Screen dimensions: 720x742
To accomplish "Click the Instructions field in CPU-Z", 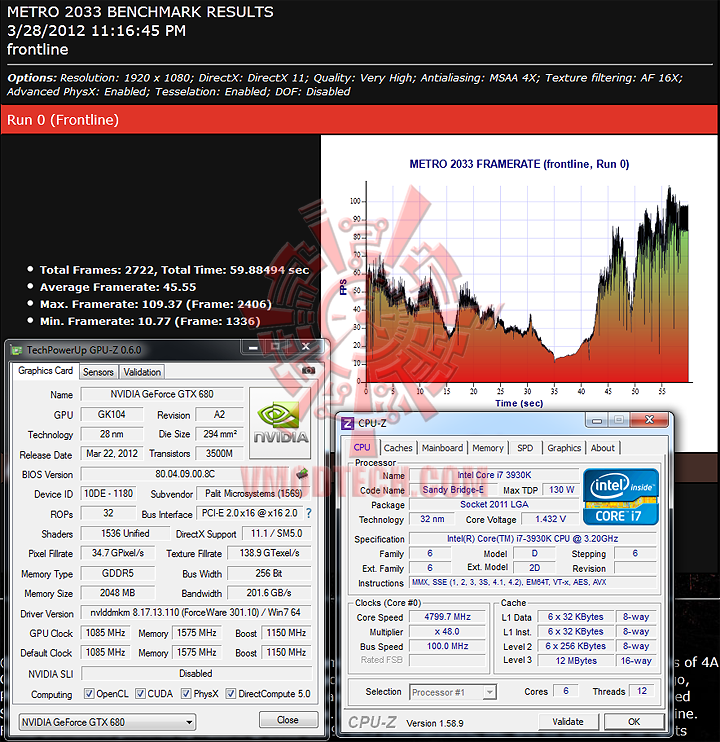I will click(x=533, y=583).
